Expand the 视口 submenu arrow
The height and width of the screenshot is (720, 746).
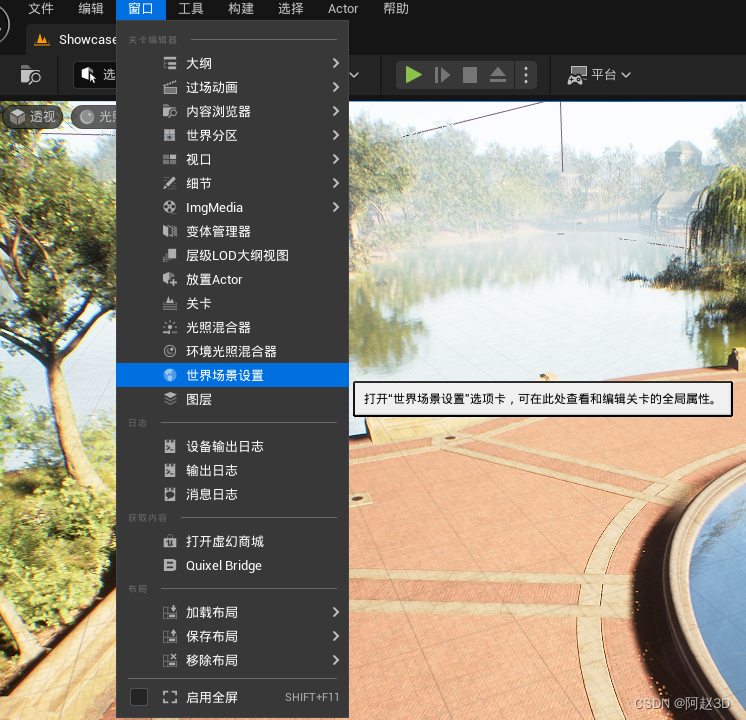click(336, 159)
